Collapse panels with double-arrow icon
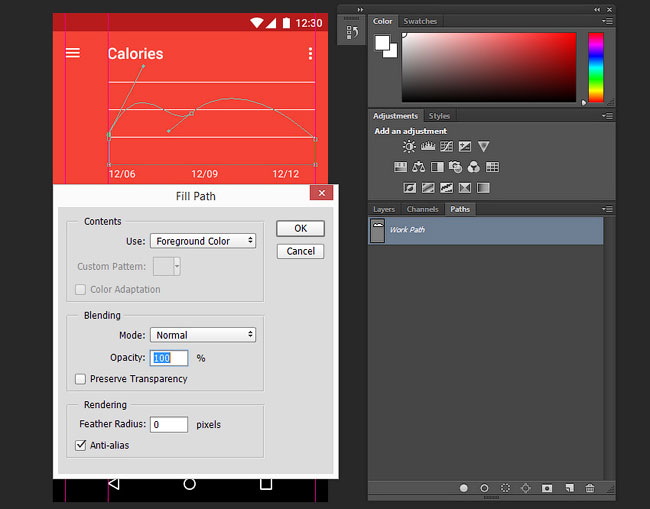This screenshot has height=509, width=650. click(x=597, y=10)
